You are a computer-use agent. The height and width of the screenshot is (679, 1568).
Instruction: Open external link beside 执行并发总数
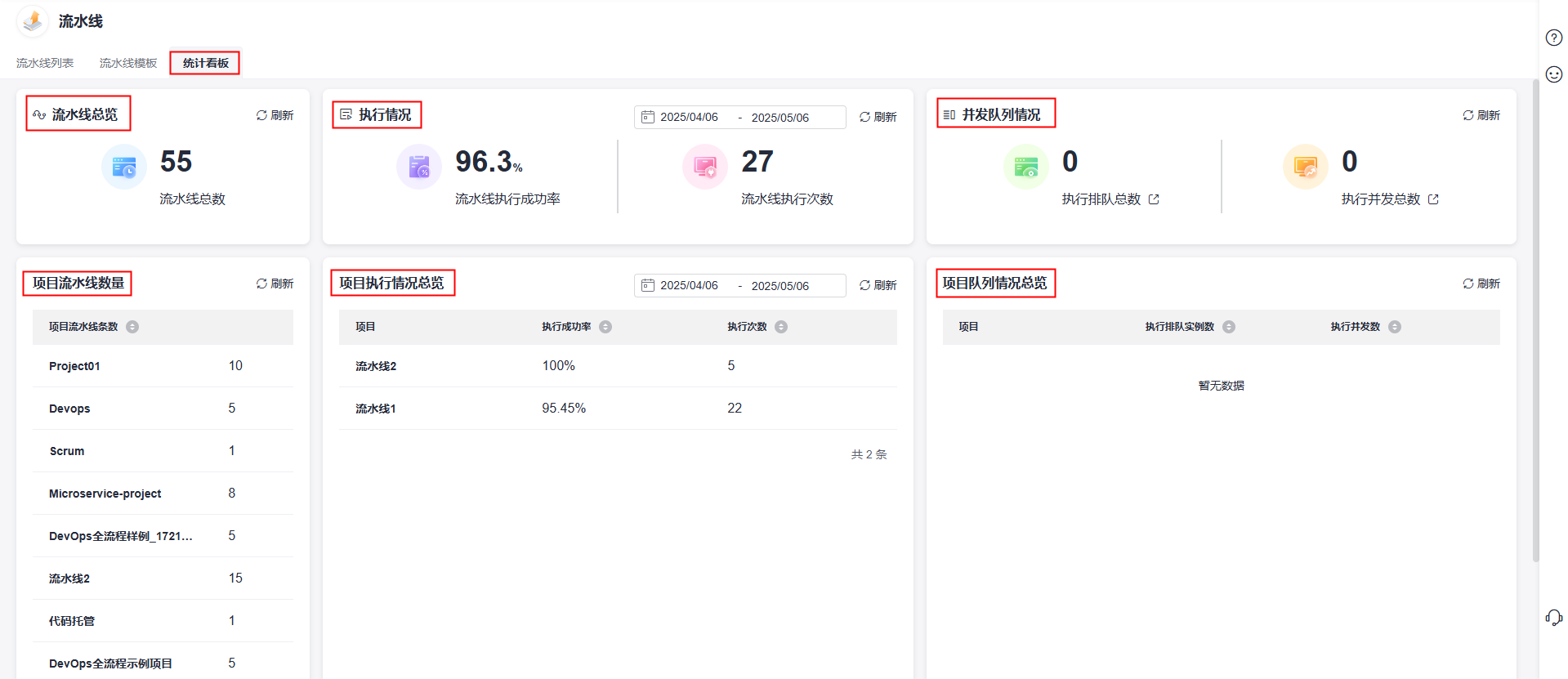coord(1433,199)
